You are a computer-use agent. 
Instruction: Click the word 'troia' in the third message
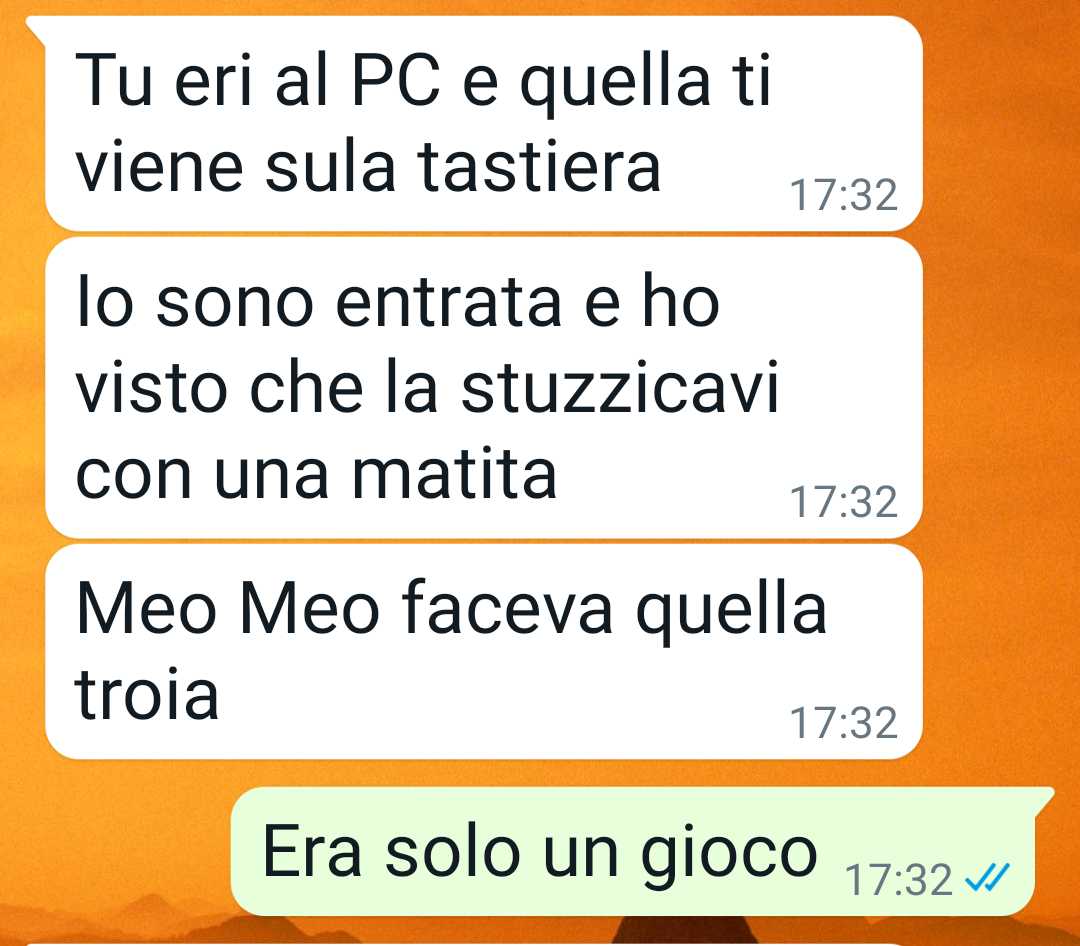147,694
